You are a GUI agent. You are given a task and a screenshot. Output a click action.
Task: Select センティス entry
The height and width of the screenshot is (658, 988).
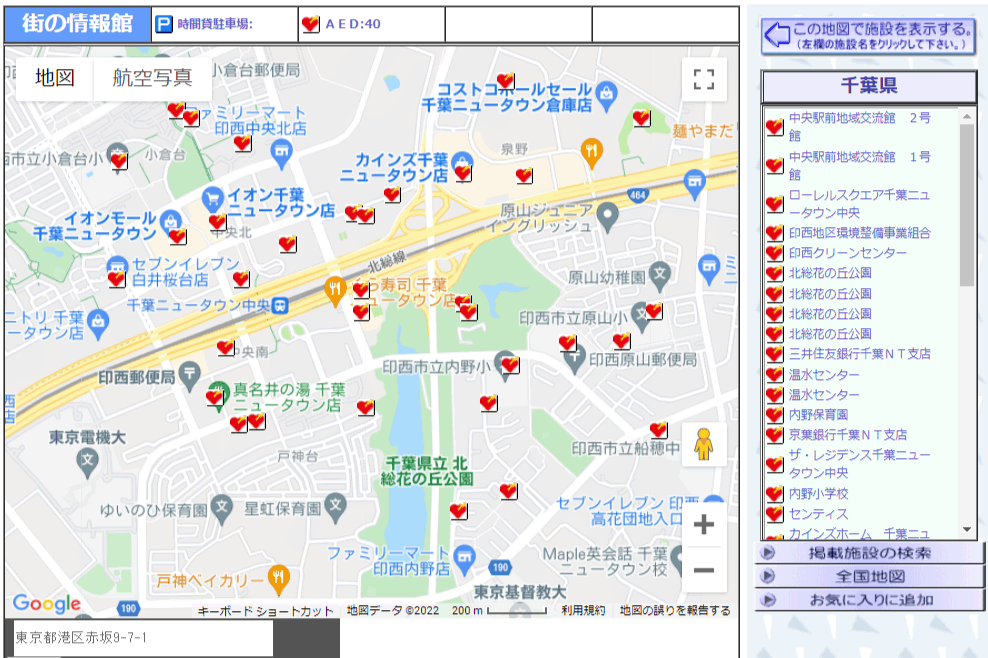(819, 514)
